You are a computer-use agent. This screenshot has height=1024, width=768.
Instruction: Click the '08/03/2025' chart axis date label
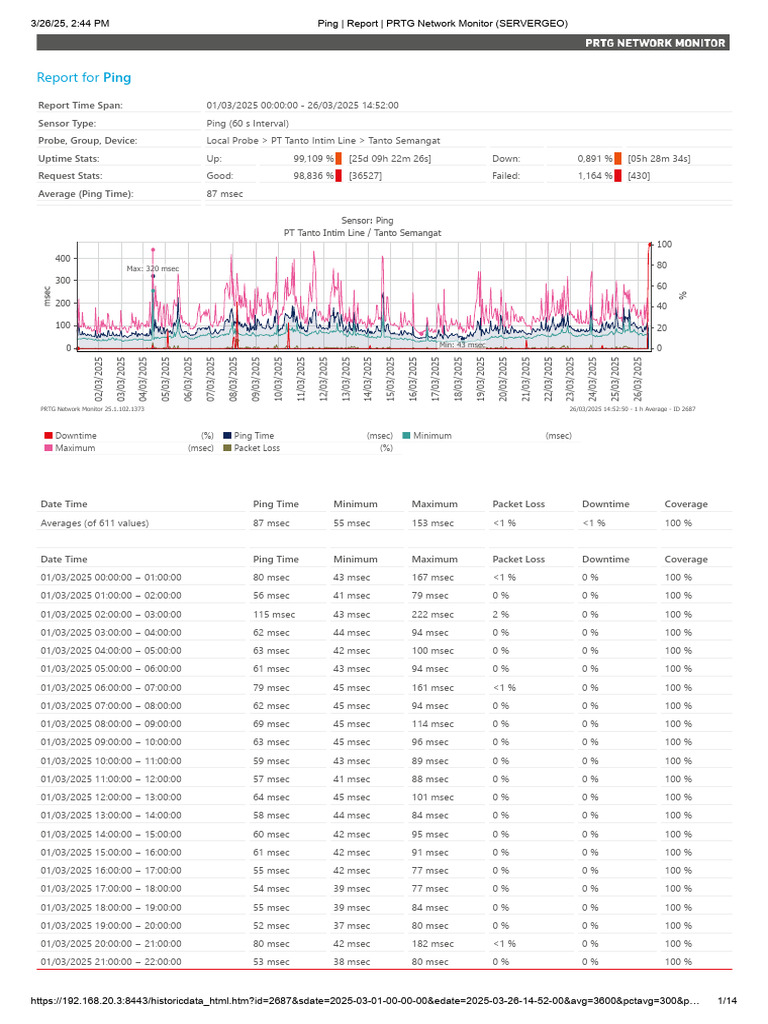[x=233, y=379]
